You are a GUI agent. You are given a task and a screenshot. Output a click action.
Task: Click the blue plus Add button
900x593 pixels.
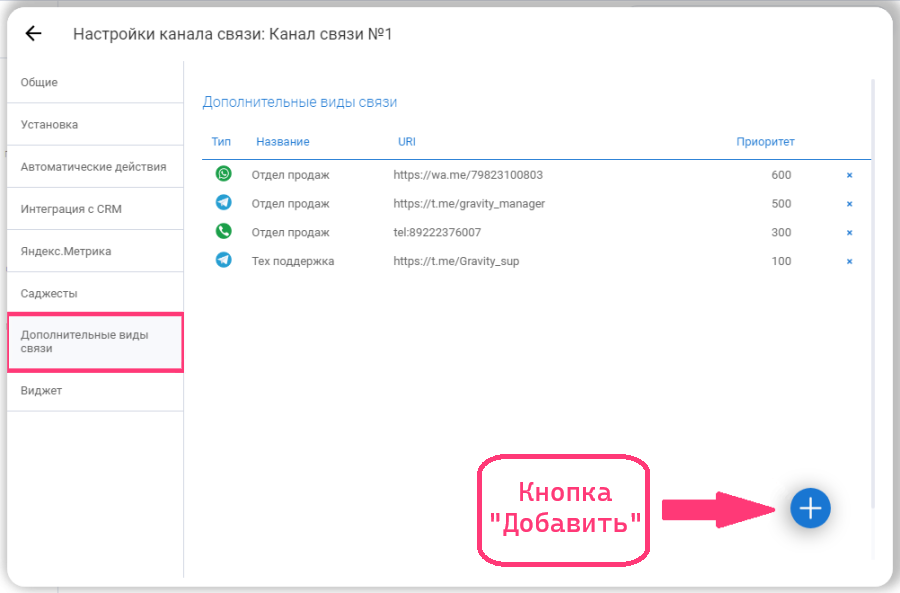(810, 508)
